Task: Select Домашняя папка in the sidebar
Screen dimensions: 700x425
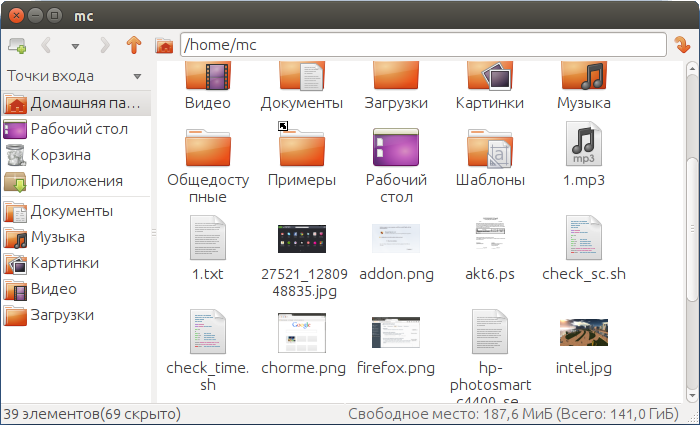Action: [76, 103]
